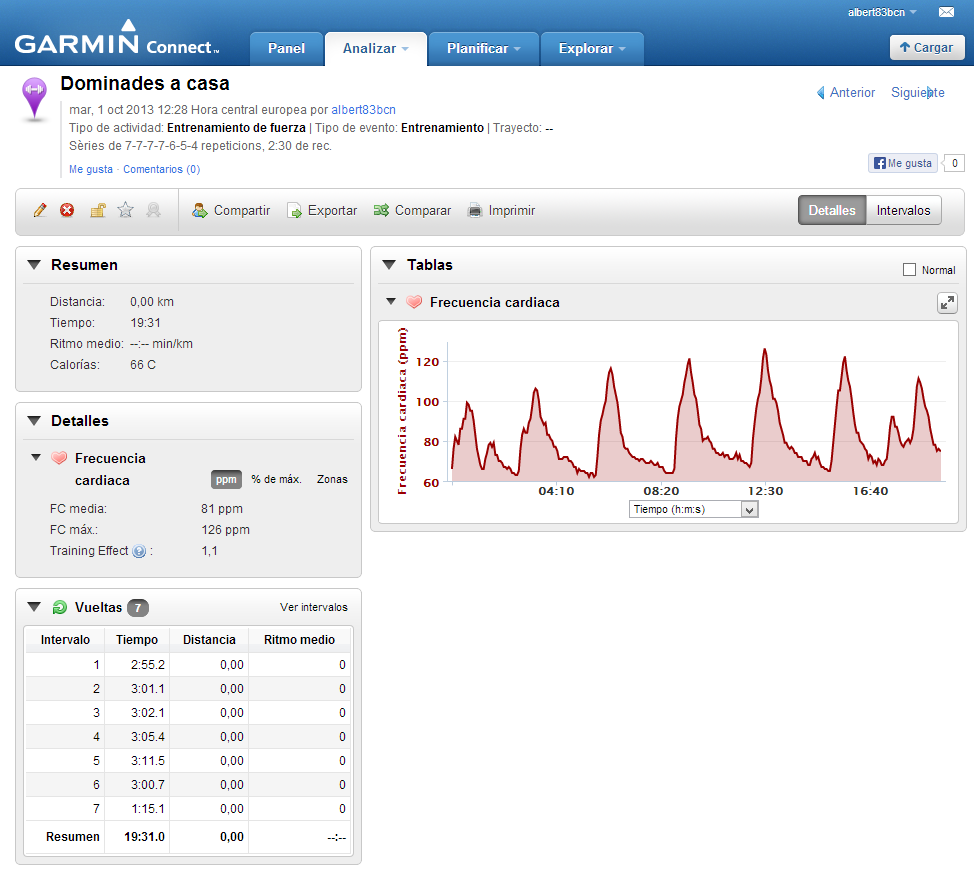Open the Ver intervalos link
974x872 pixels.
[313, 607]
